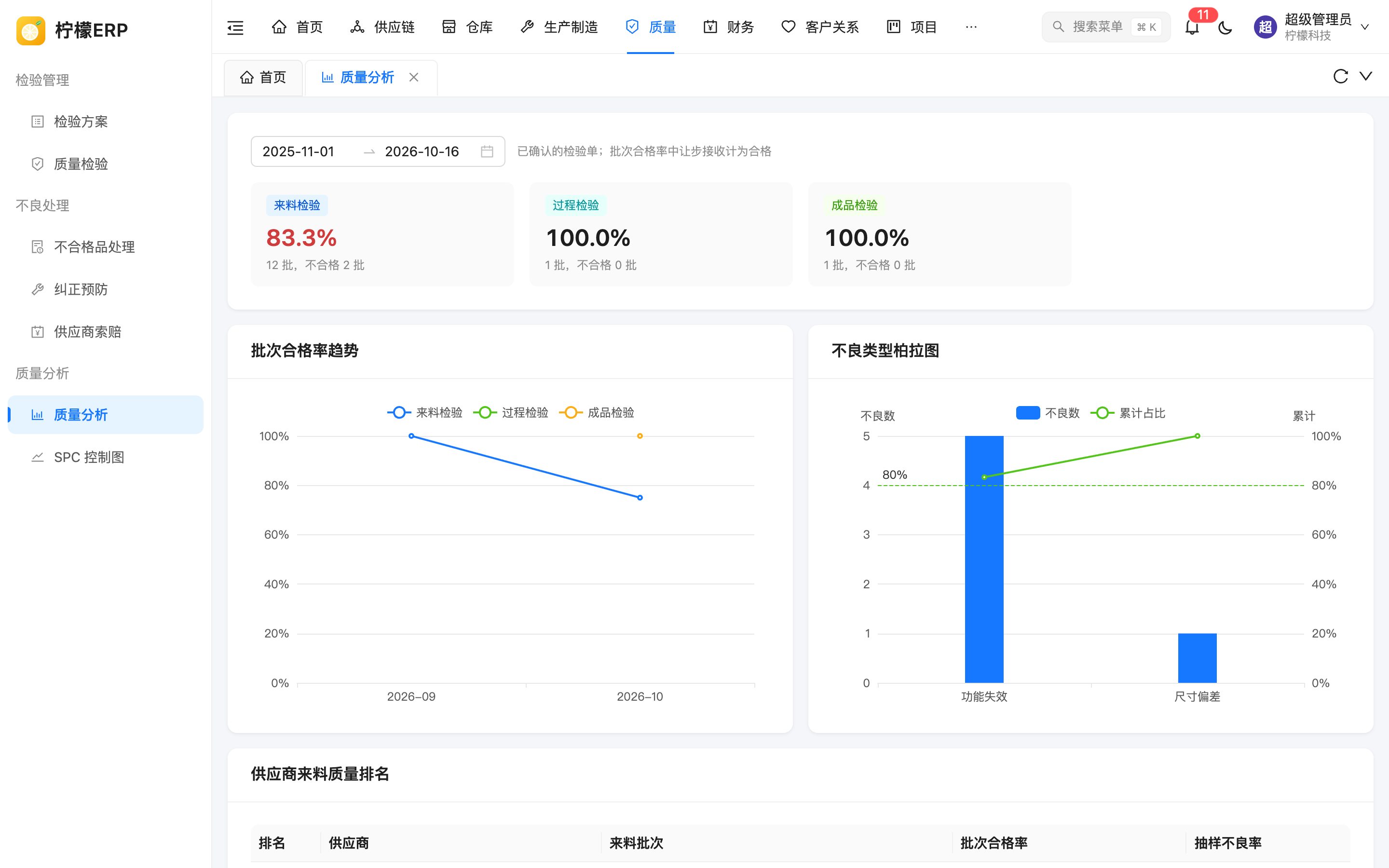
Task: Select 质量分析 sidebar item
Action: point(106,415)
